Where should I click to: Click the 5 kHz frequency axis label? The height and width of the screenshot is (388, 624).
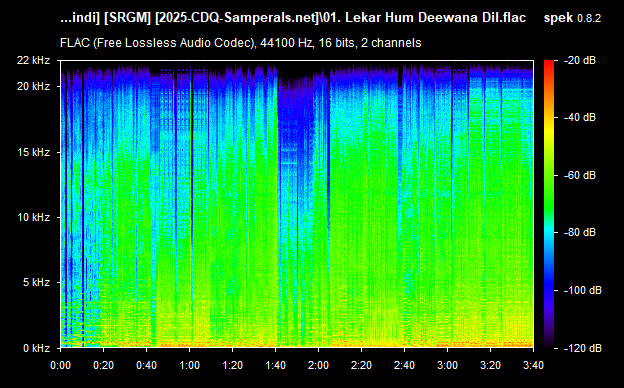tap(36, 283)
